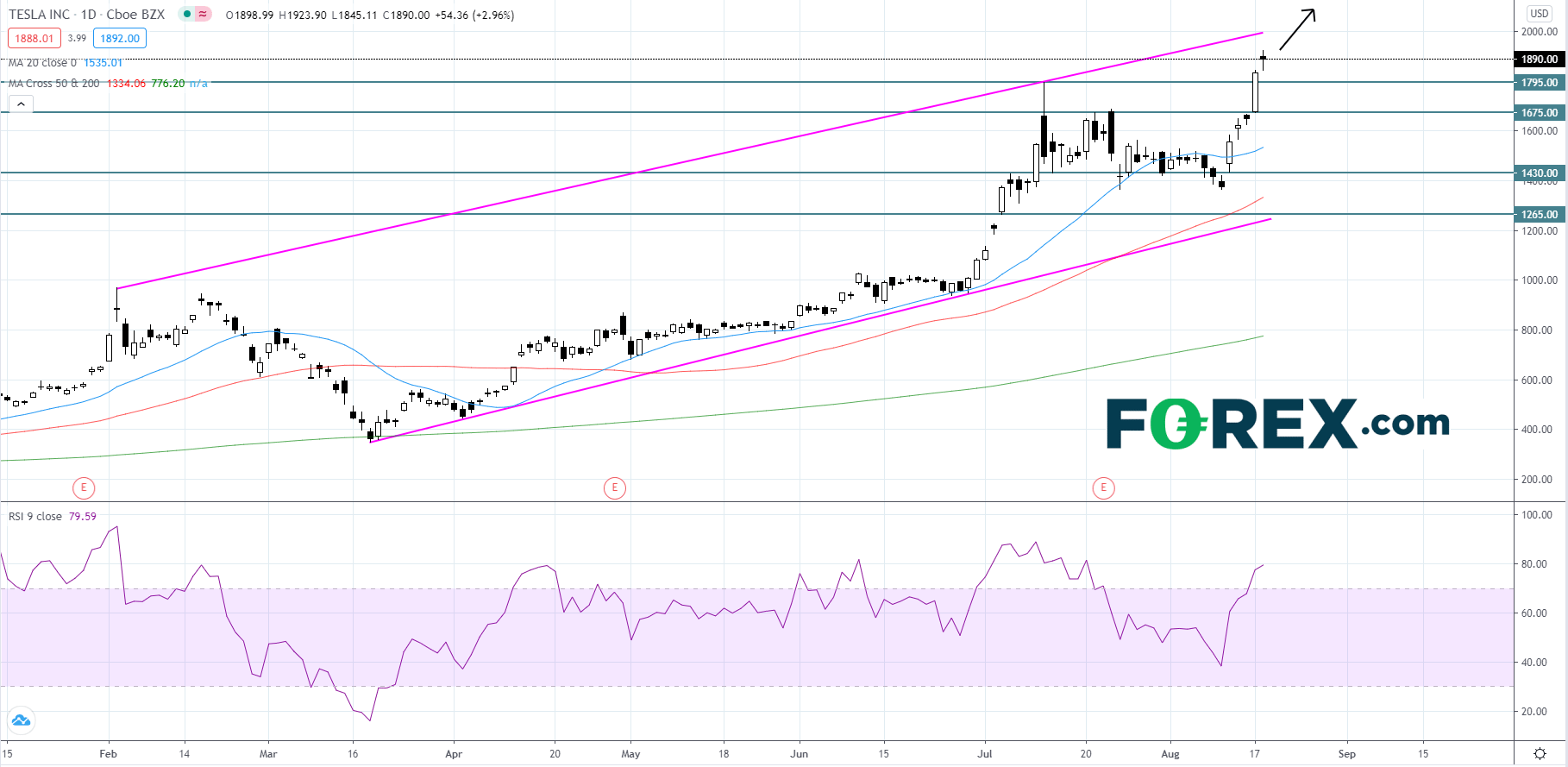Click the TESLA INC symbol title
The image size is (1568, 767).
point(40,15)
